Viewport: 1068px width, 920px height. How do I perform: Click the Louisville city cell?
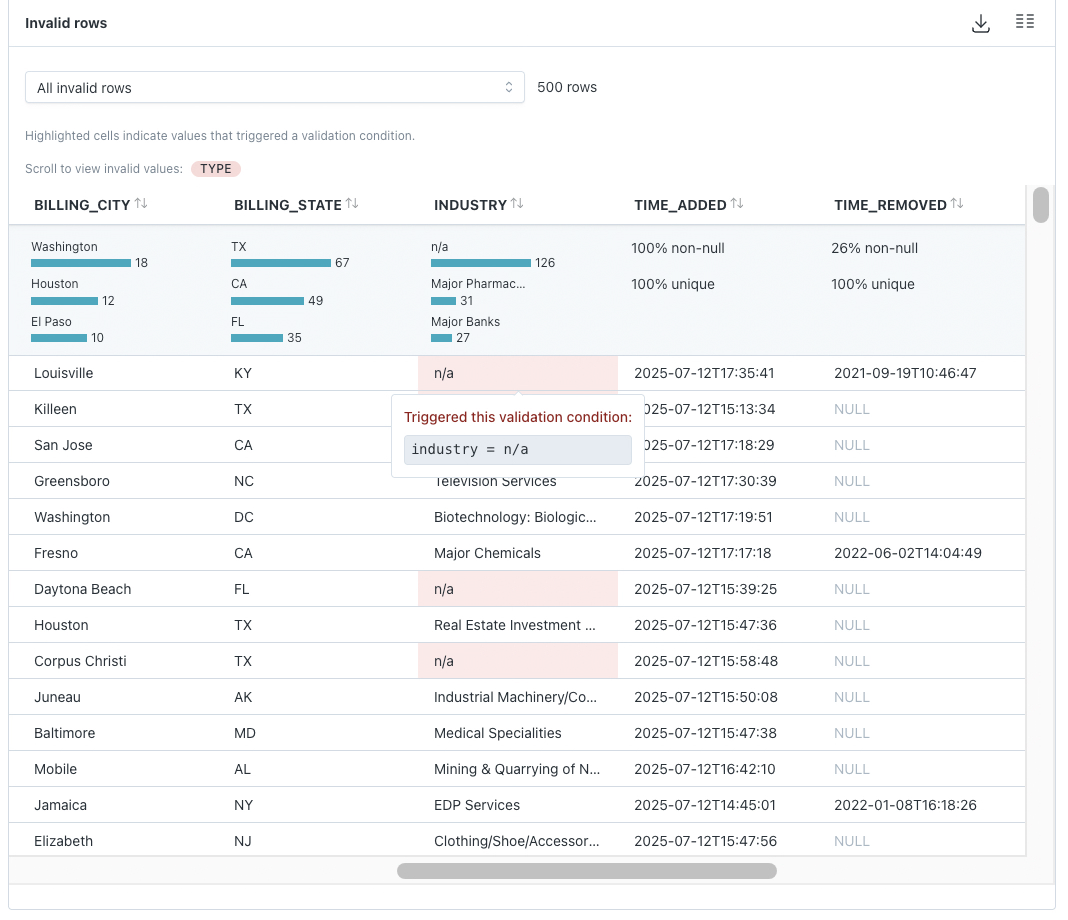[63, 373]
